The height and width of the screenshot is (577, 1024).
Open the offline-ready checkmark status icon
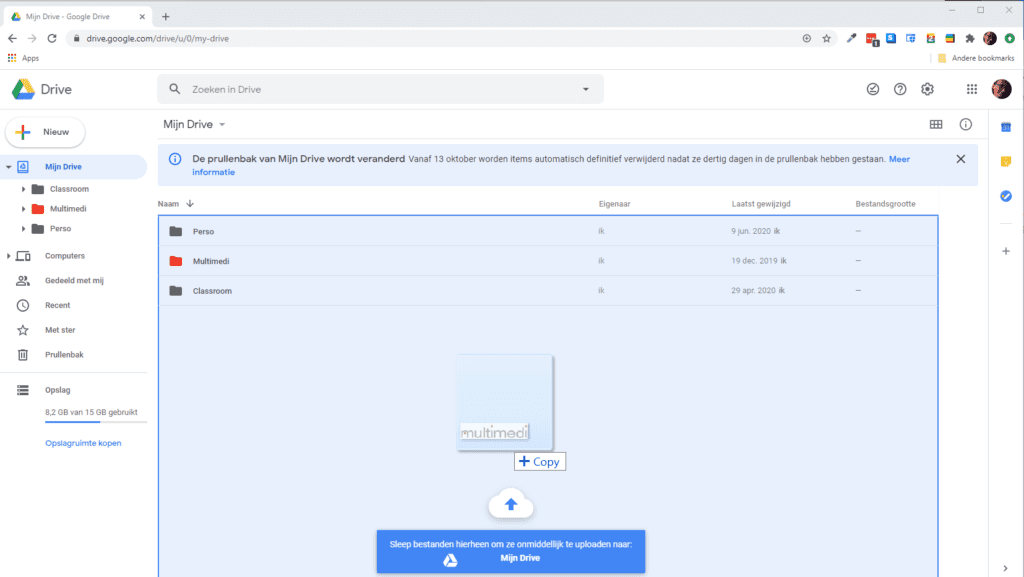872,89
